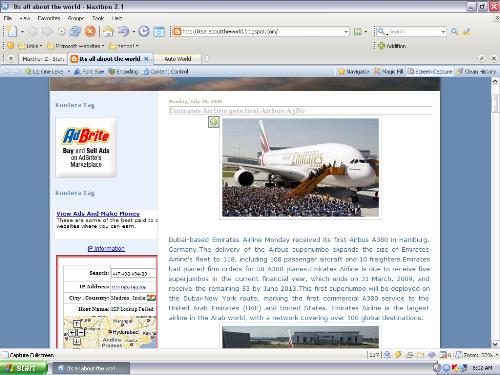Screen dimensions: 500x375
Task: Click the Magic Fill toolbar button
Action: (x=388, y=71)
